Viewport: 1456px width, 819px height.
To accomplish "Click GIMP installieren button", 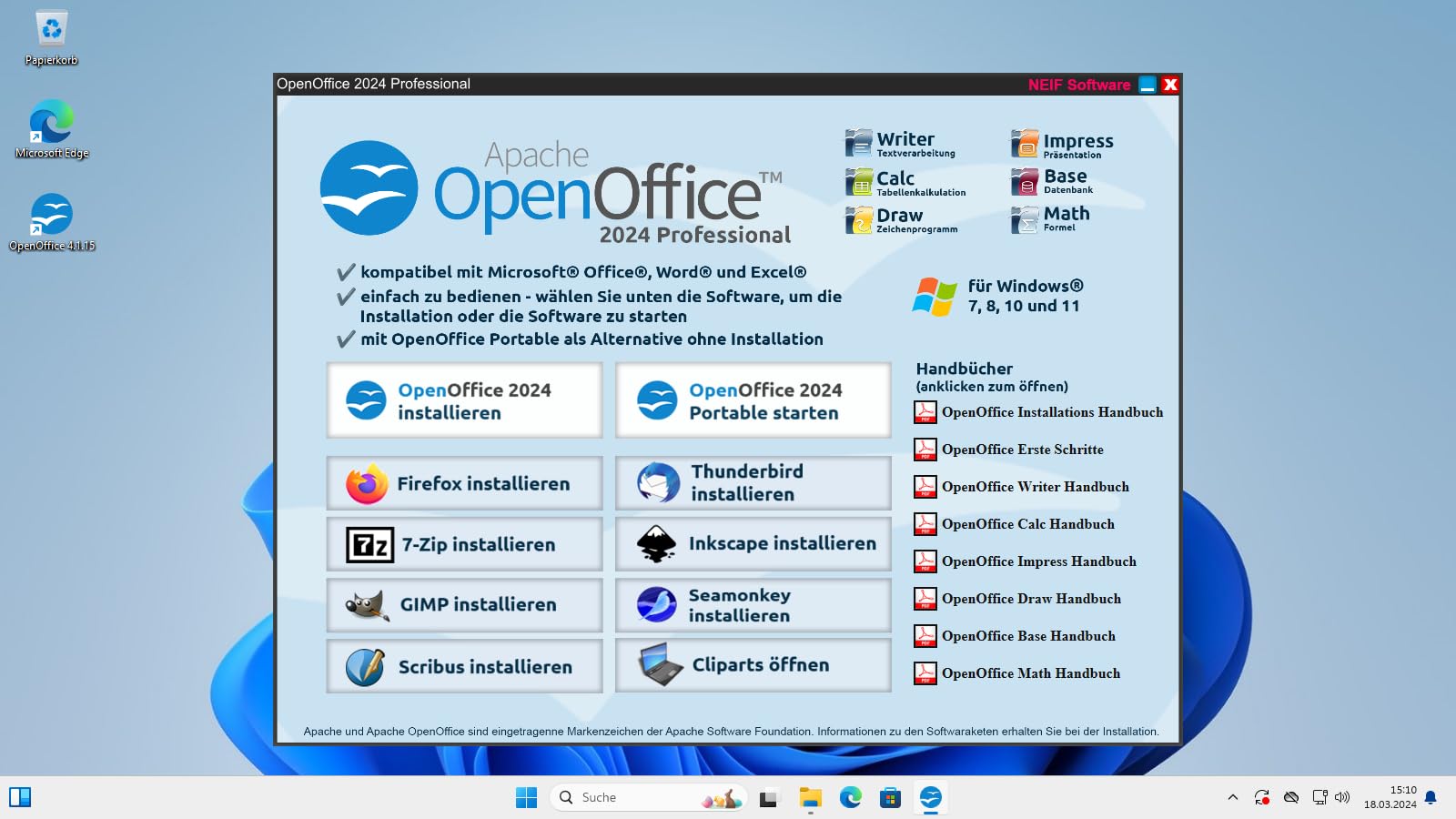I will click(464, 605).
